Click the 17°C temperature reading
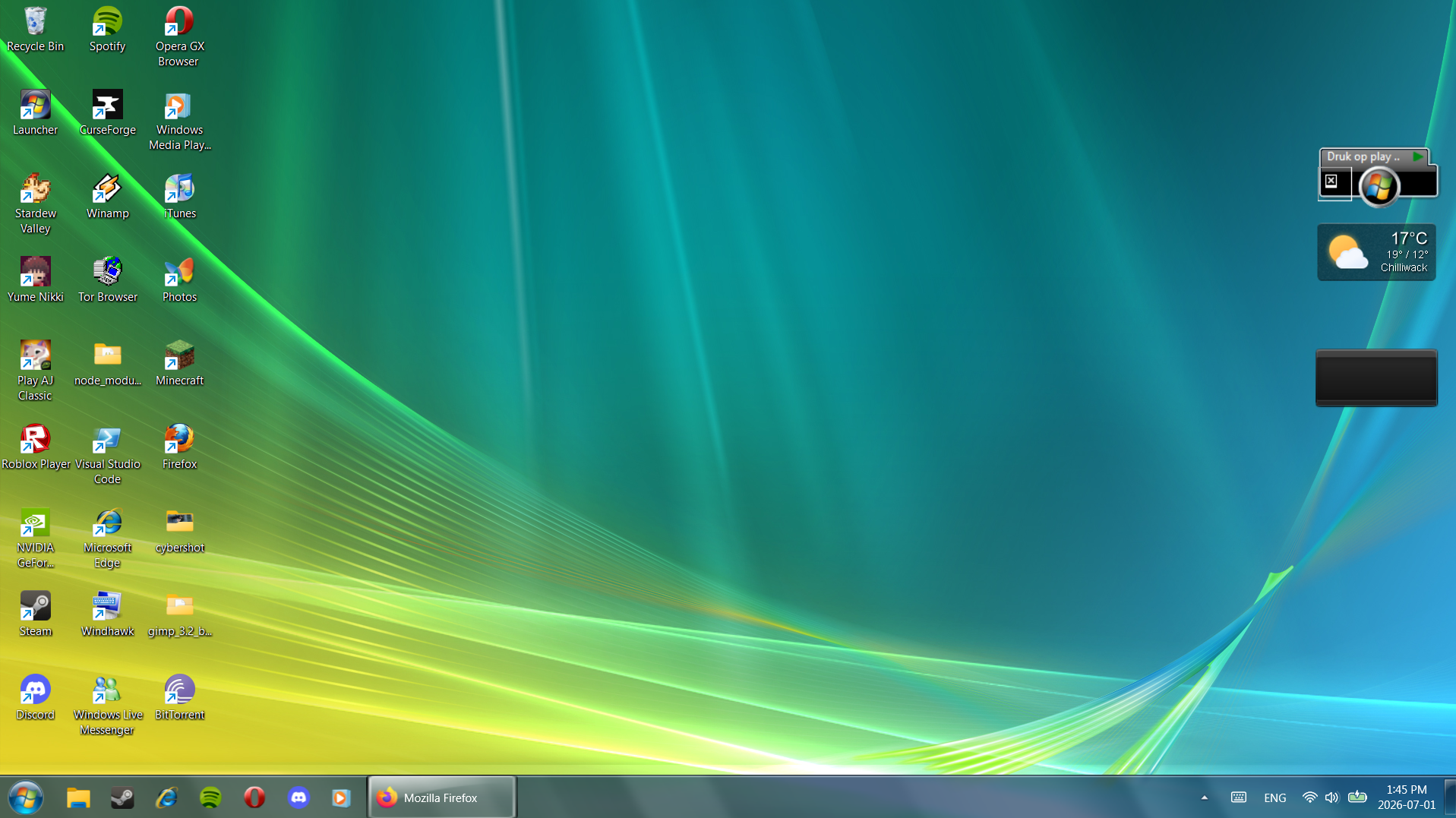Image resolution: width=1456 pixels, height=818 pixels. coord(1409,238)
